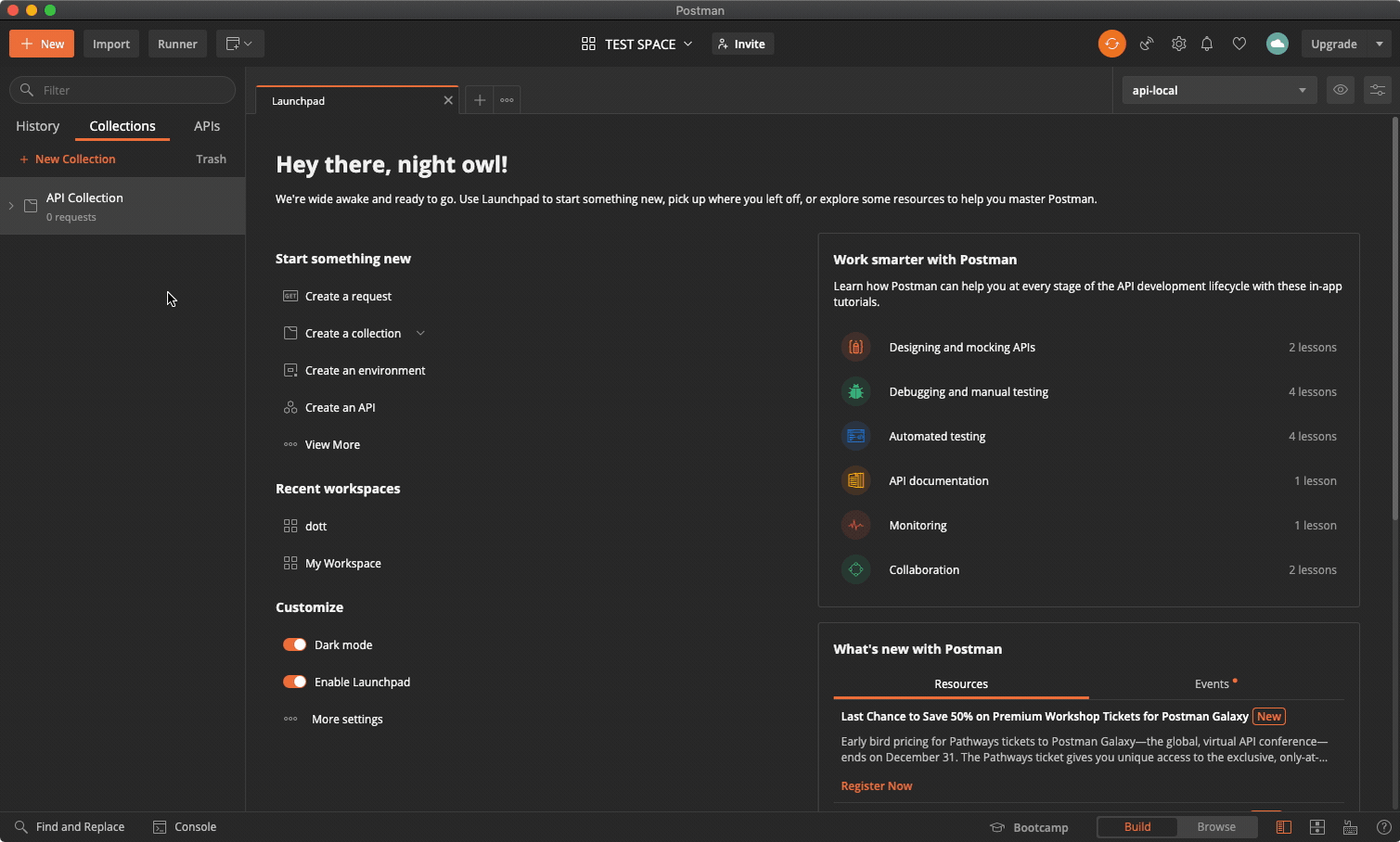Open notifications bell icon
The height and width of the screenshot is (842, 1400).
tap(1207, 44)
